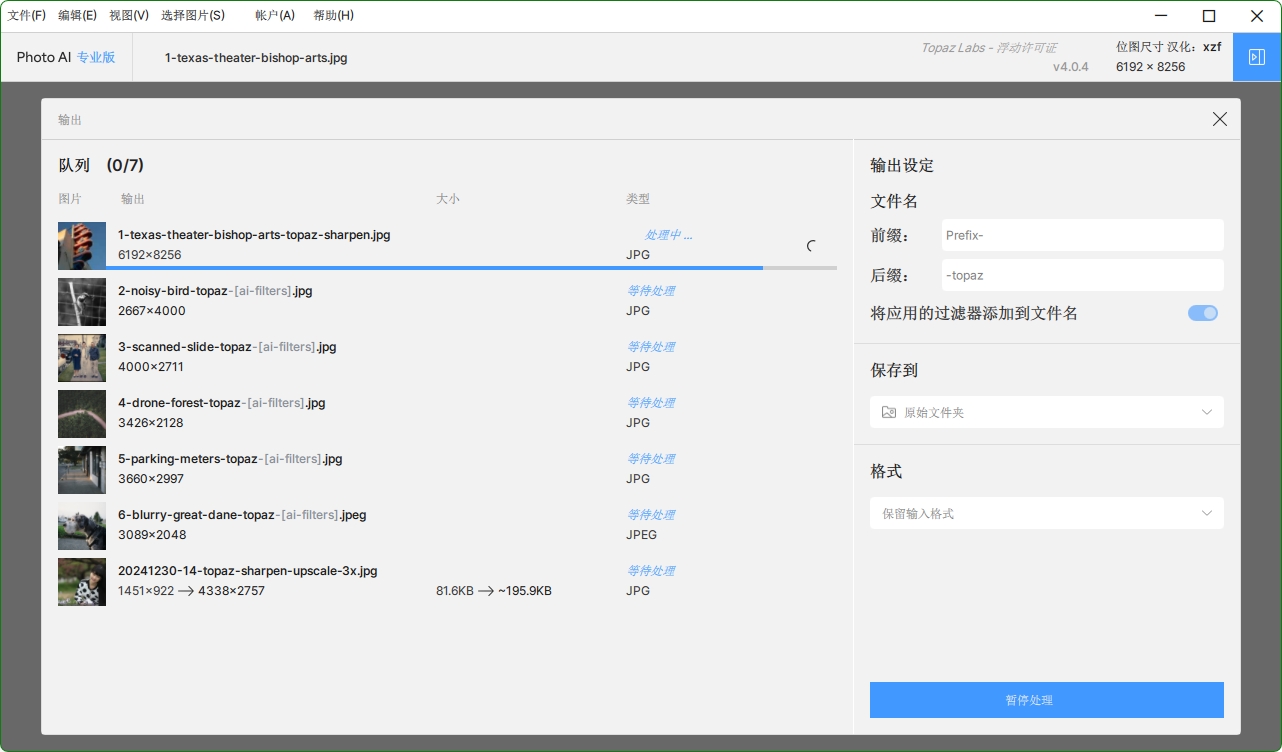Click the Prefix- filename input field
Image resolution: width=1282 pixels, height=752 pixels.
(x=1082, y=235)
